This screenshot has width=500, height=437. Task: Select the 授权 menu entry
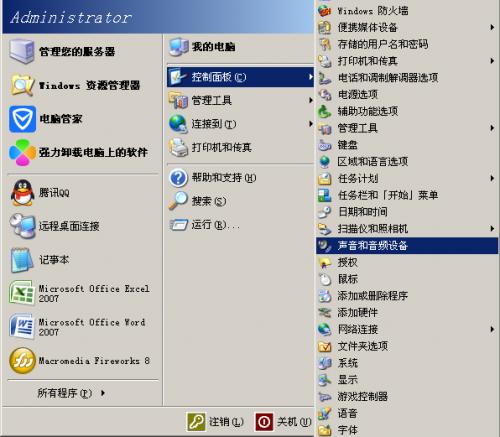(x=407, y=262)
